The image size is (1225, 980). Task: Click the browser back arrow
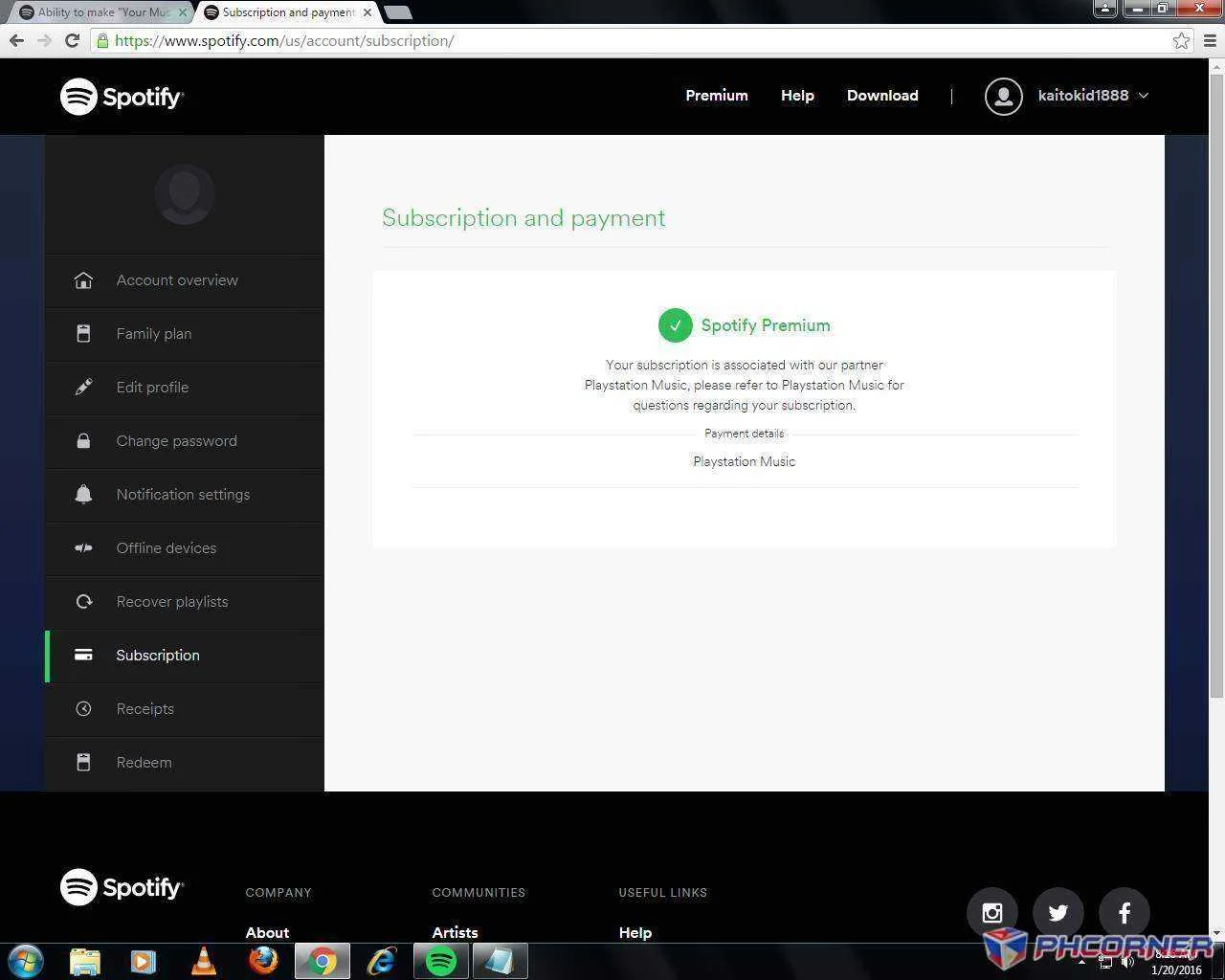[x=16, y=40]
